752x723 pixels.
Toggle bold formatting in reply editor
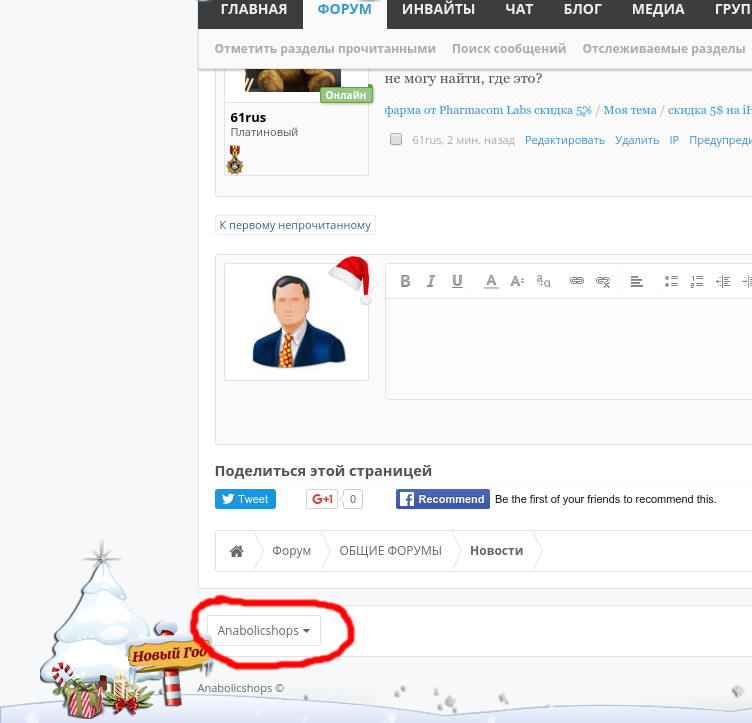click(405, 281)
